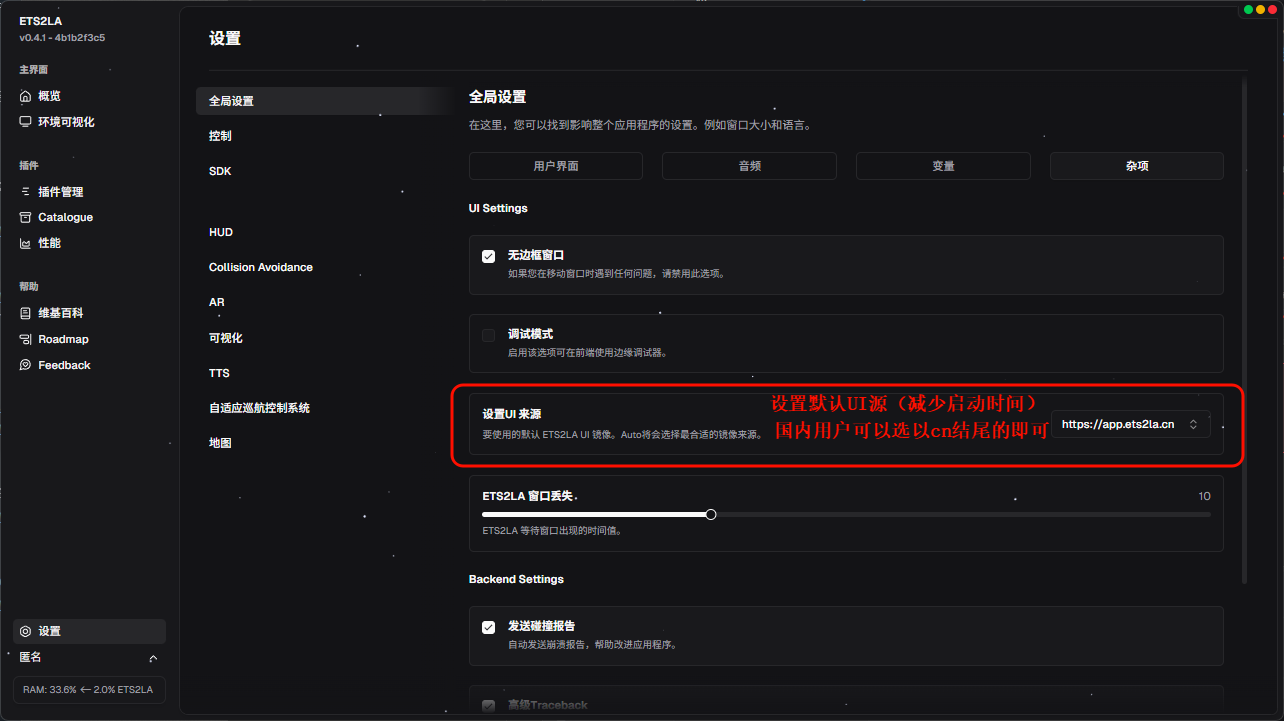Click the 环境可视化 monitor icon
The width and height of the screenshot is (1284, 721).
[x=26, y=122]
